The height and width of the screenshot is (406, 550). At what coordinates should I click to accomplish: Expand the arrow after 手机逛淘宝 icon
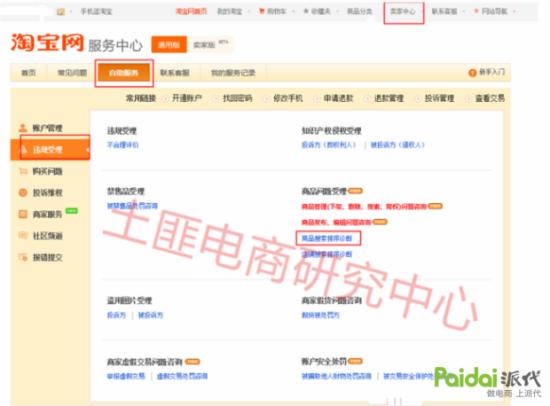[71, 12]
